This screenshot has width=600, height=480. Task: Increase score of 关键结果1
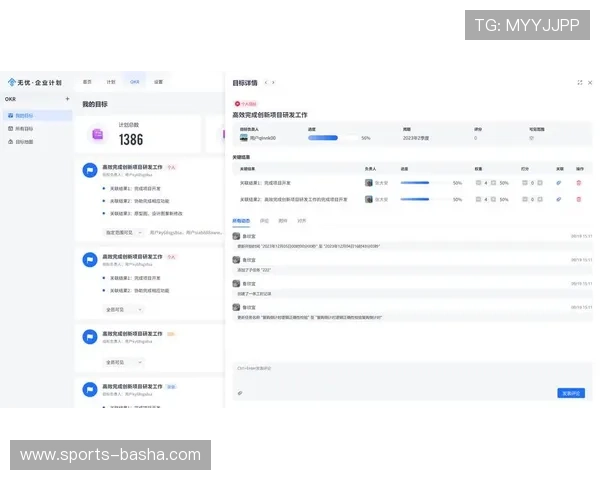tap(540, 183)
